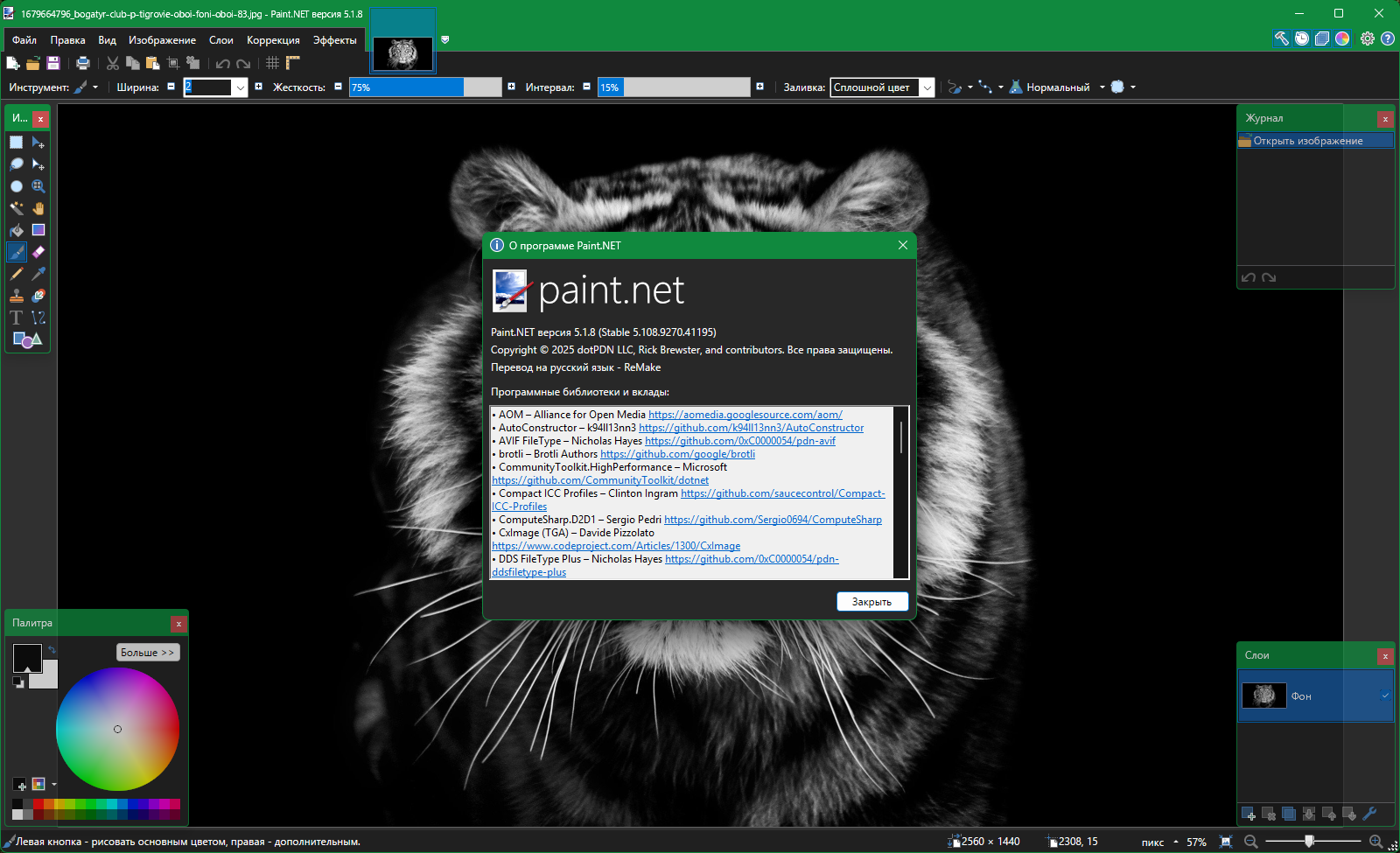The width and height of the screenshot is (1400, 853).
Task: Select the Paint Bucket tool
Action: tap(17, 230)
